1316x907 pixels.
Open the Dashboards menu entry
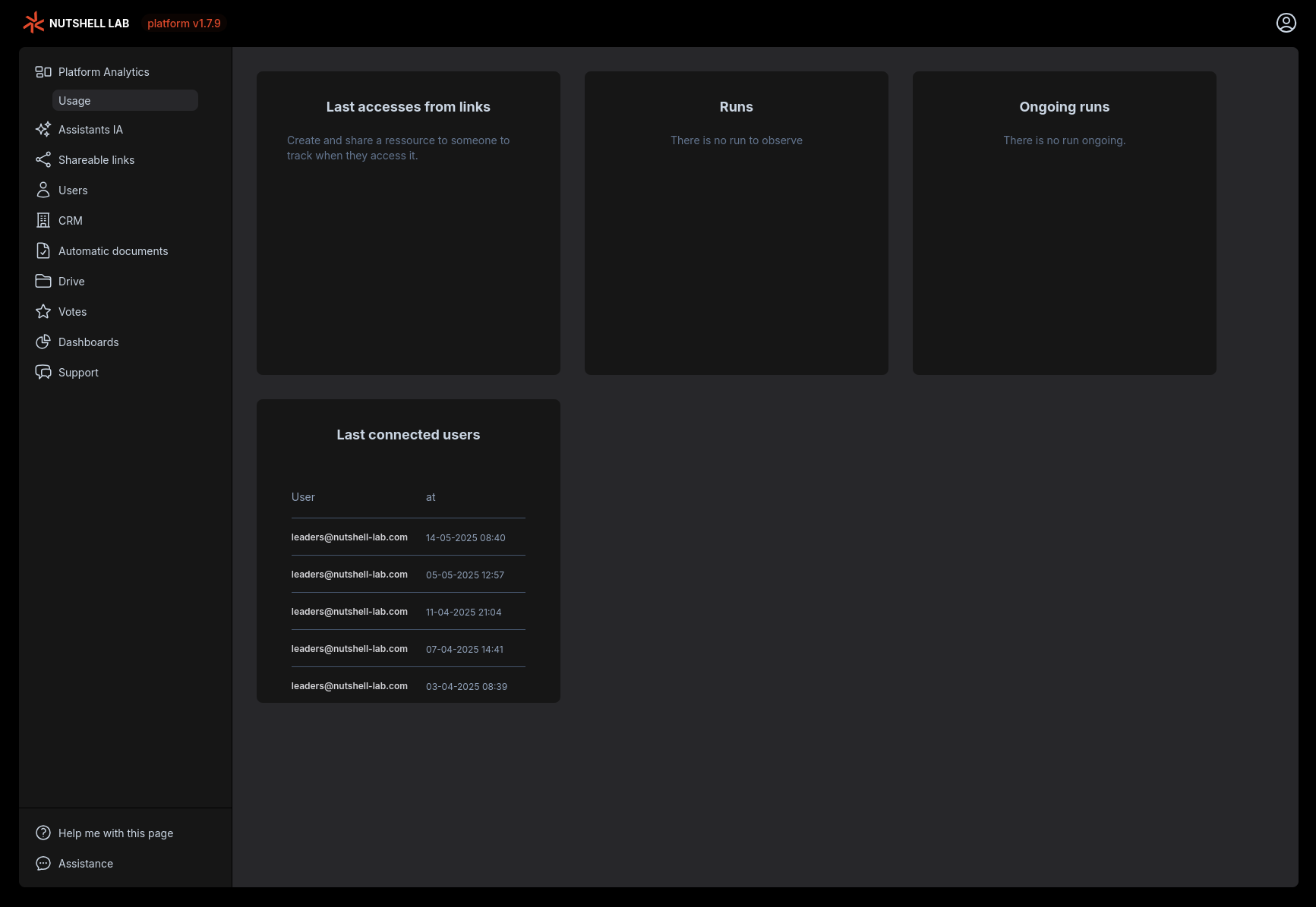(88, 342)
